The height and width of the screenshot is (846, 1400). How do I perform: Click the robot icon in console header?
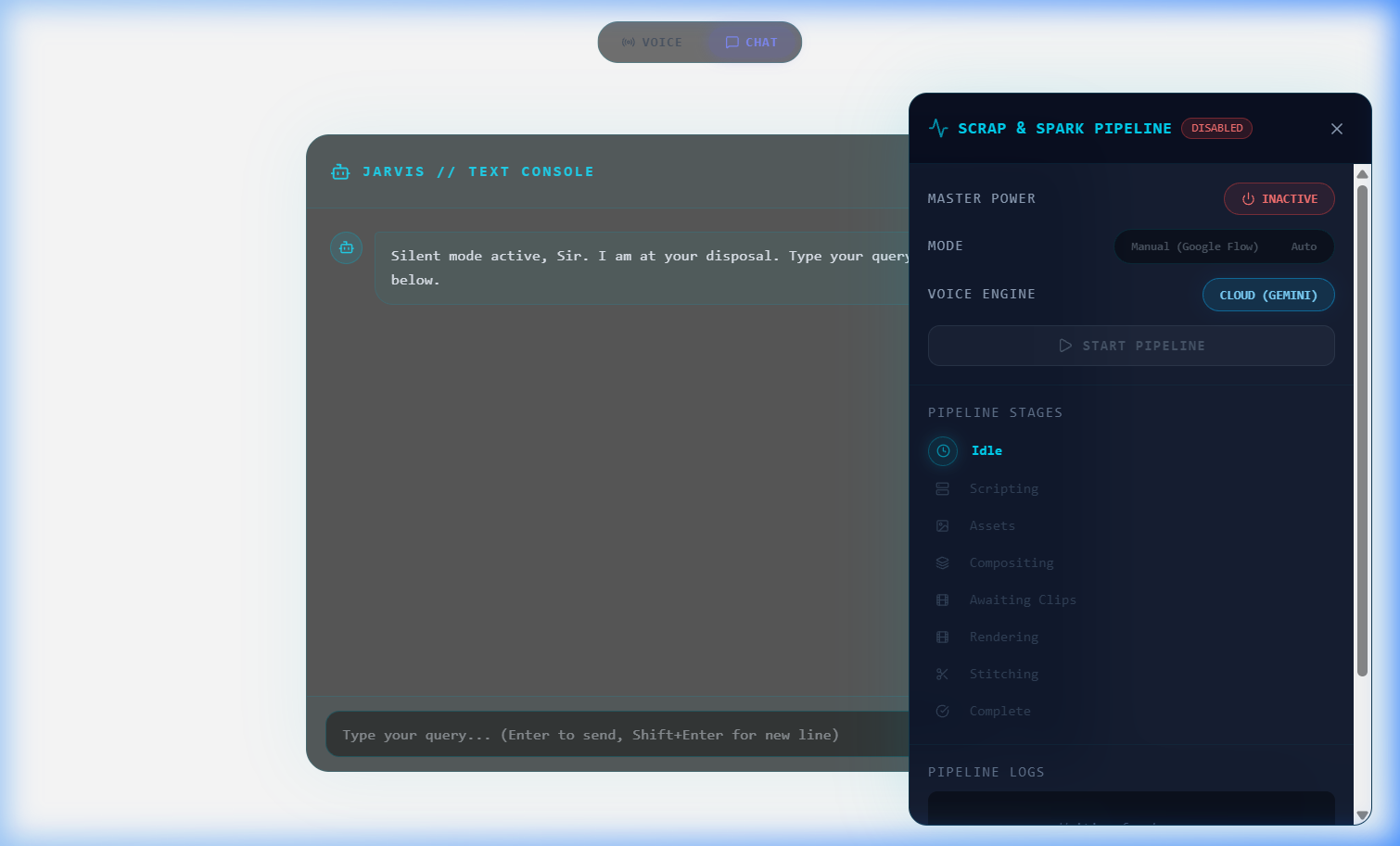coord(340,171)
